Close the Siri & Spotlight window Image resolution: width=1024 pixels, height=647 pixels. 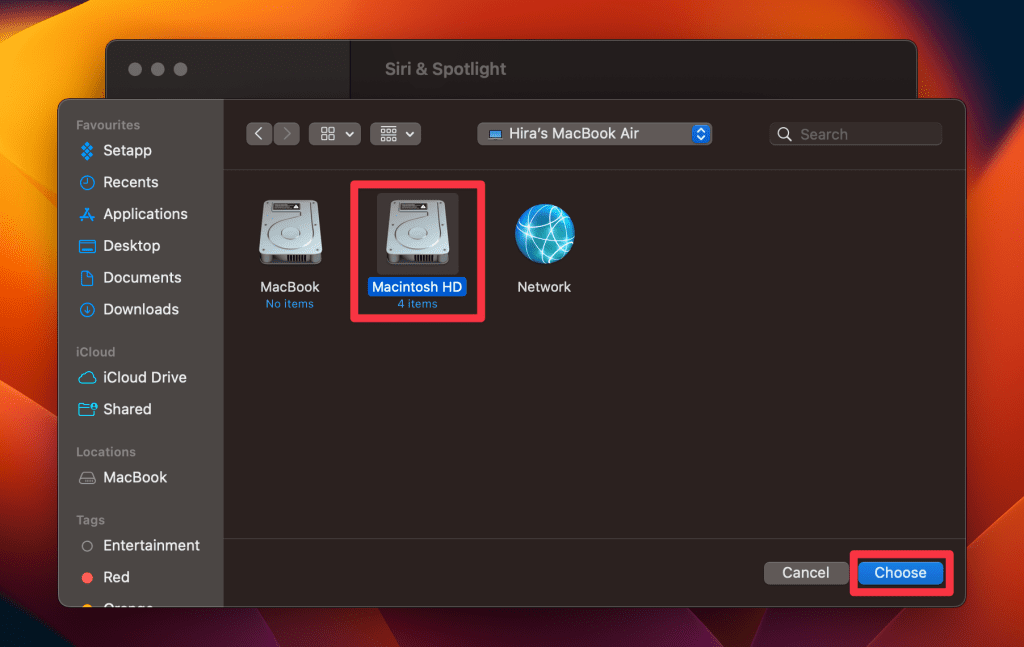pos(135,69)
